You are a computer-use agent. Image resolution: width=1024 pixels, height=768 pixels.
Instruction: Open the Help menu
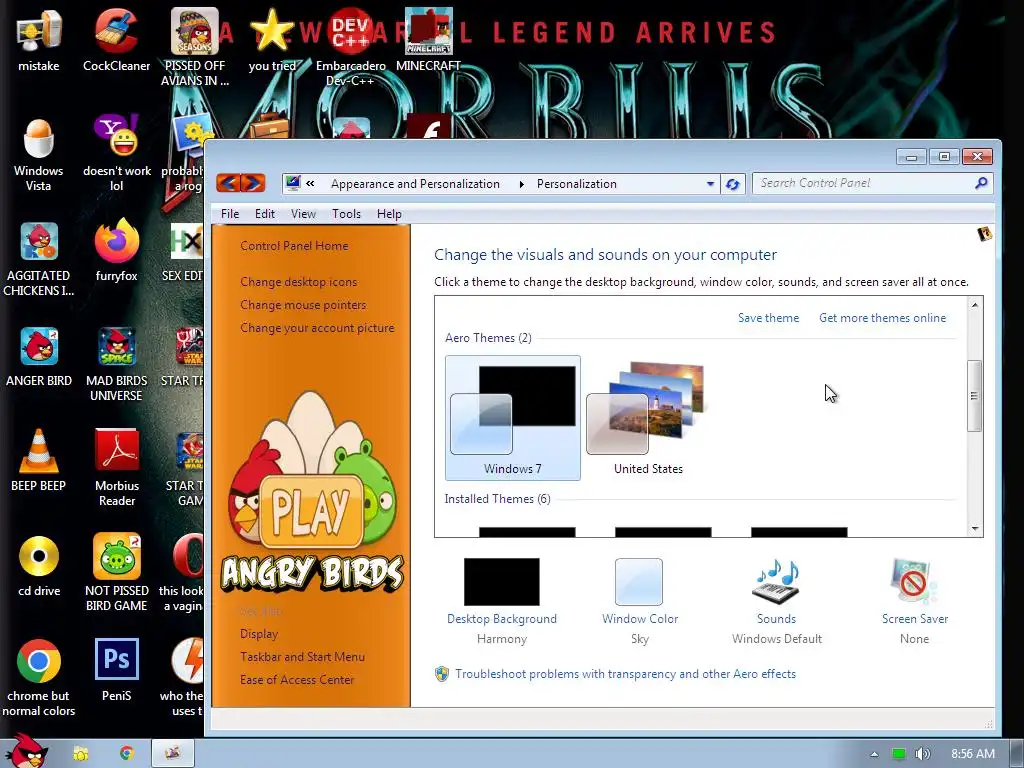coord(389,214)
